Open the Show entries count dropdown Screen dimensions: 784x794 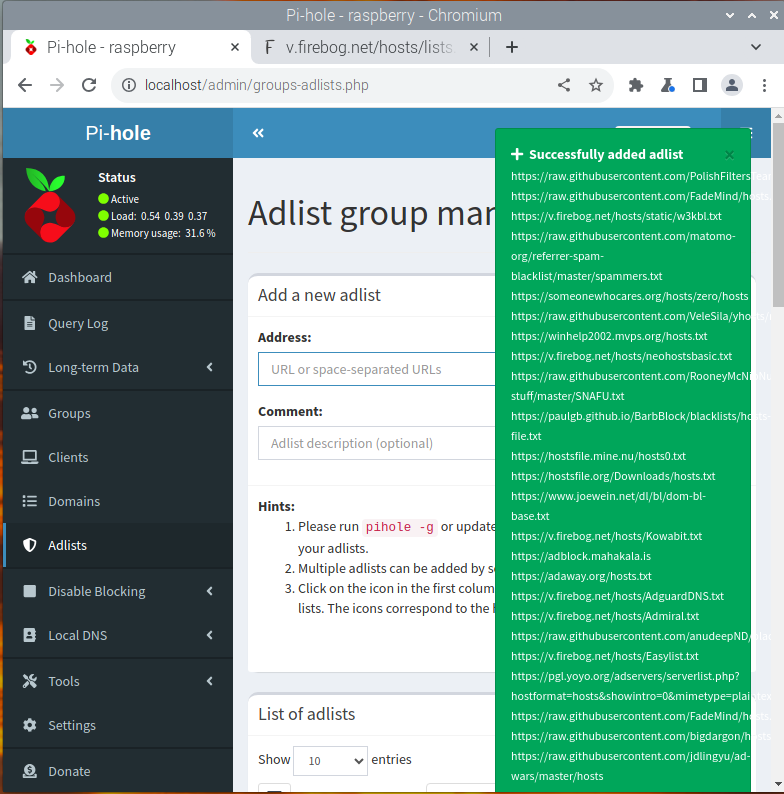pos(330,761)
